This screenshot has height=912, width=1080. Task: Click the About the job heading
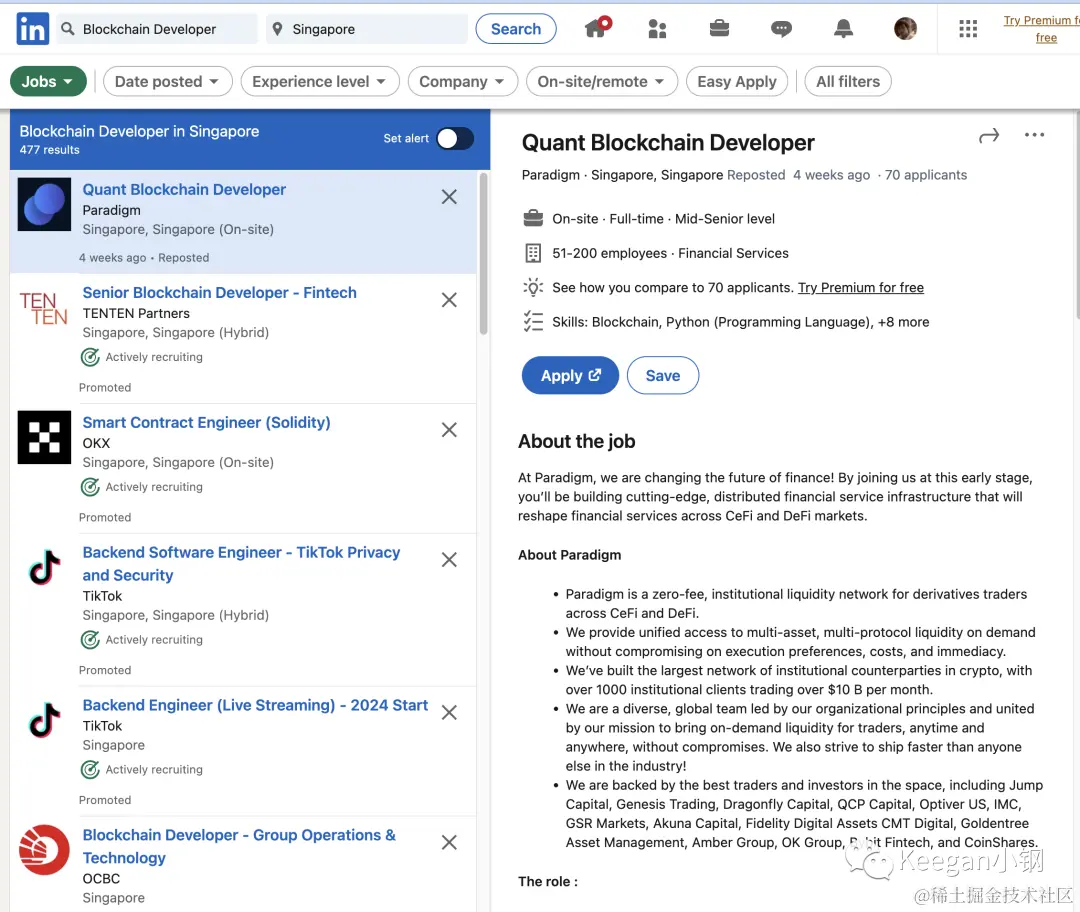(577, 441)
